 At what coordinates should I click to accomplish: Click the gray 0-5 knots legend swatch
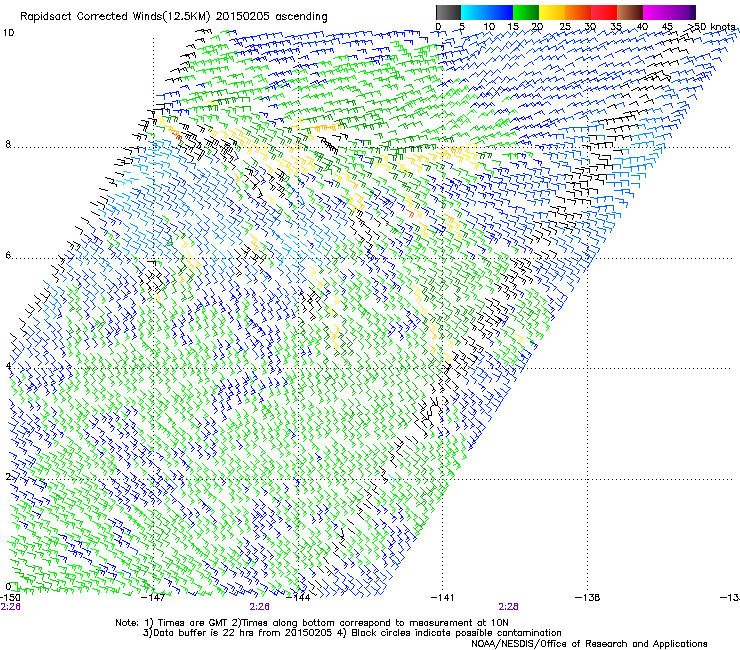(449, 12)
